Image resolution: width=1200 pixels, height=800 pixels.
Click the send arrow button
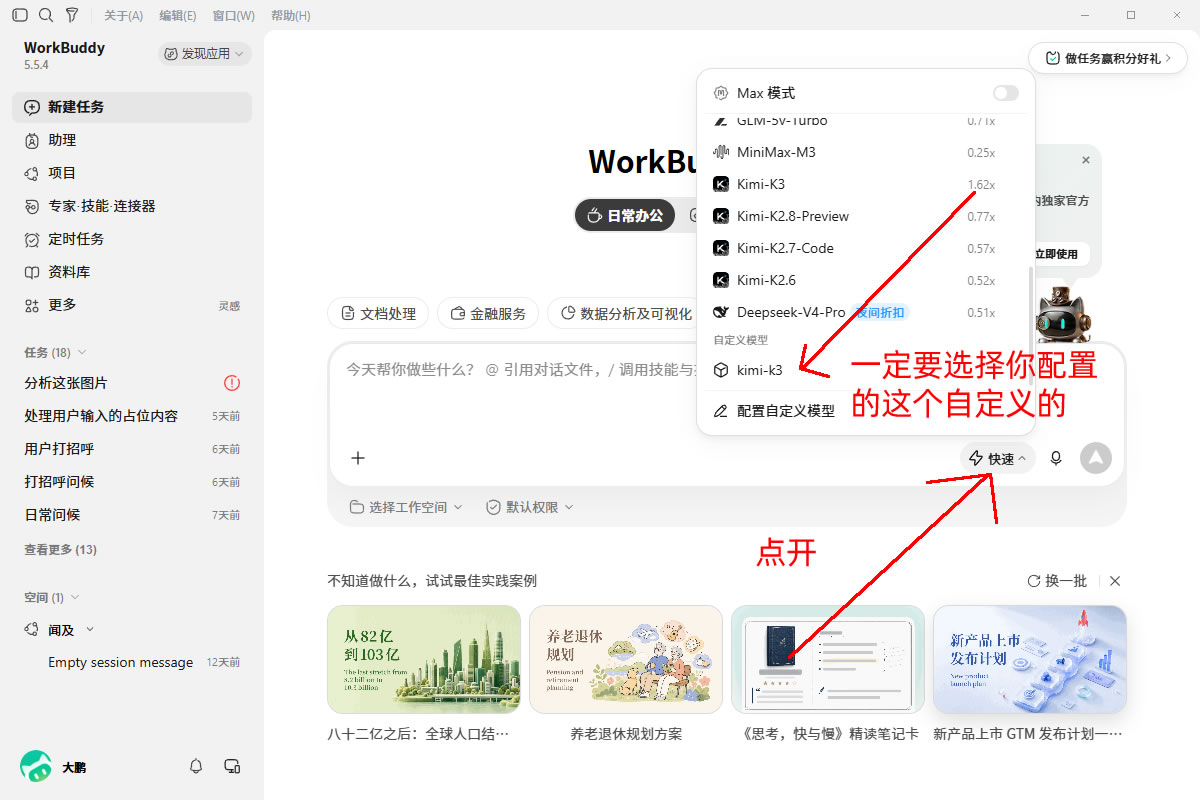1096,458
